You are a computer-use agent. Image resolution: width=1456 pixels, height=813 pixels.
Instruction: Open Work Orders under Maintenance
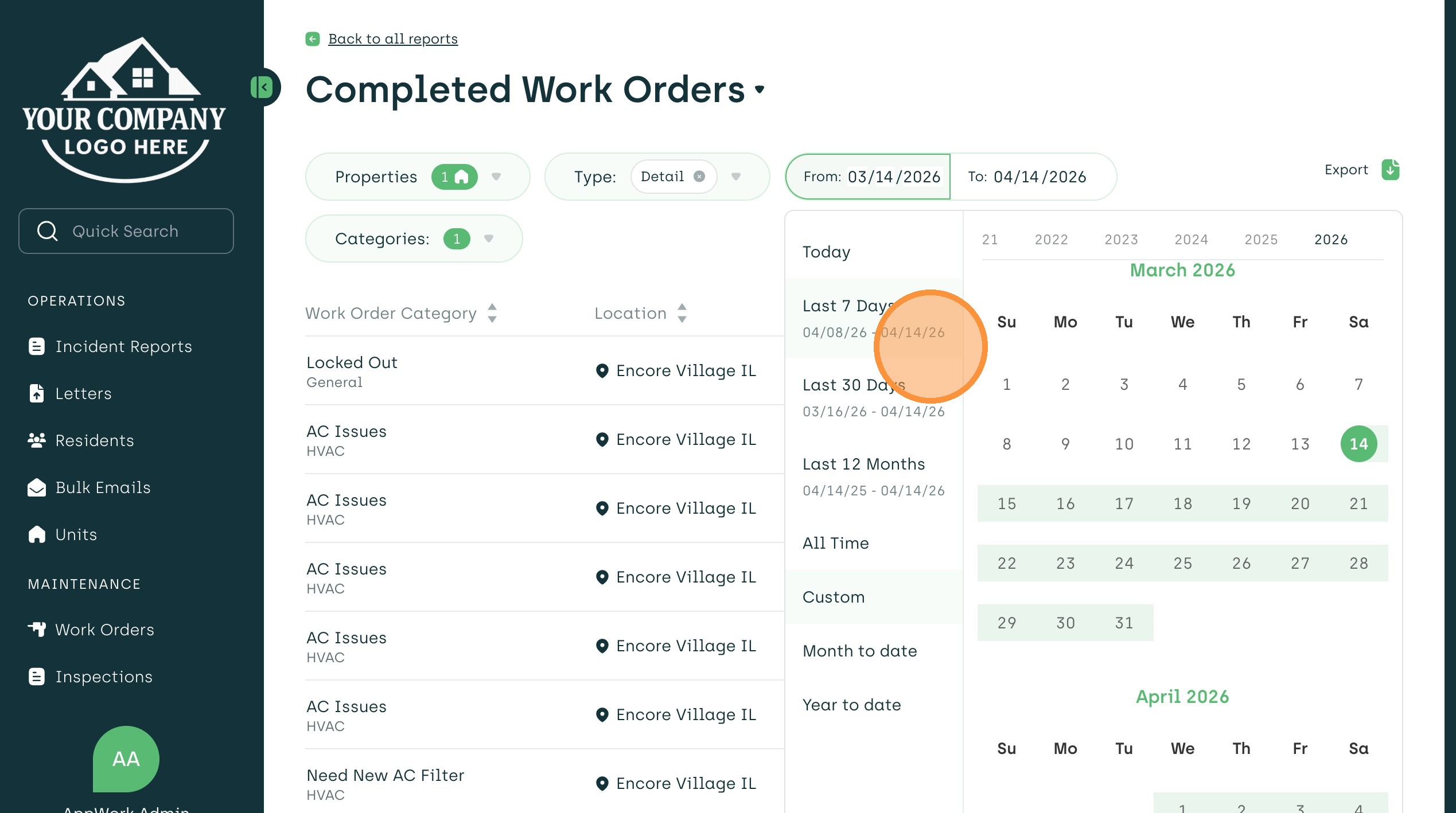(104, 630)
